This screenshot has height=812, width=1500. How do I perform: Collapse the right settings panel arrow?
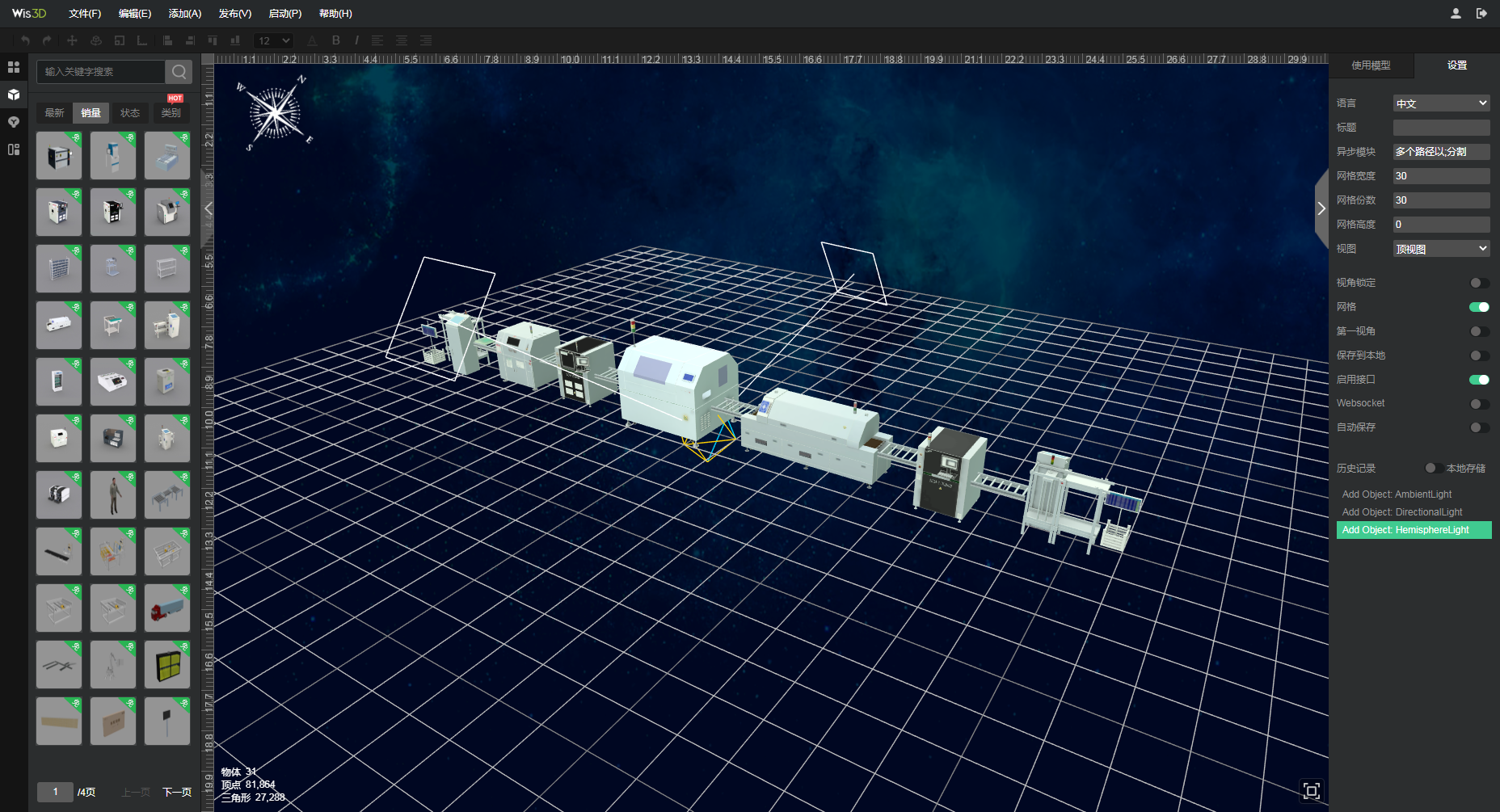click(x=1321, y=208)
